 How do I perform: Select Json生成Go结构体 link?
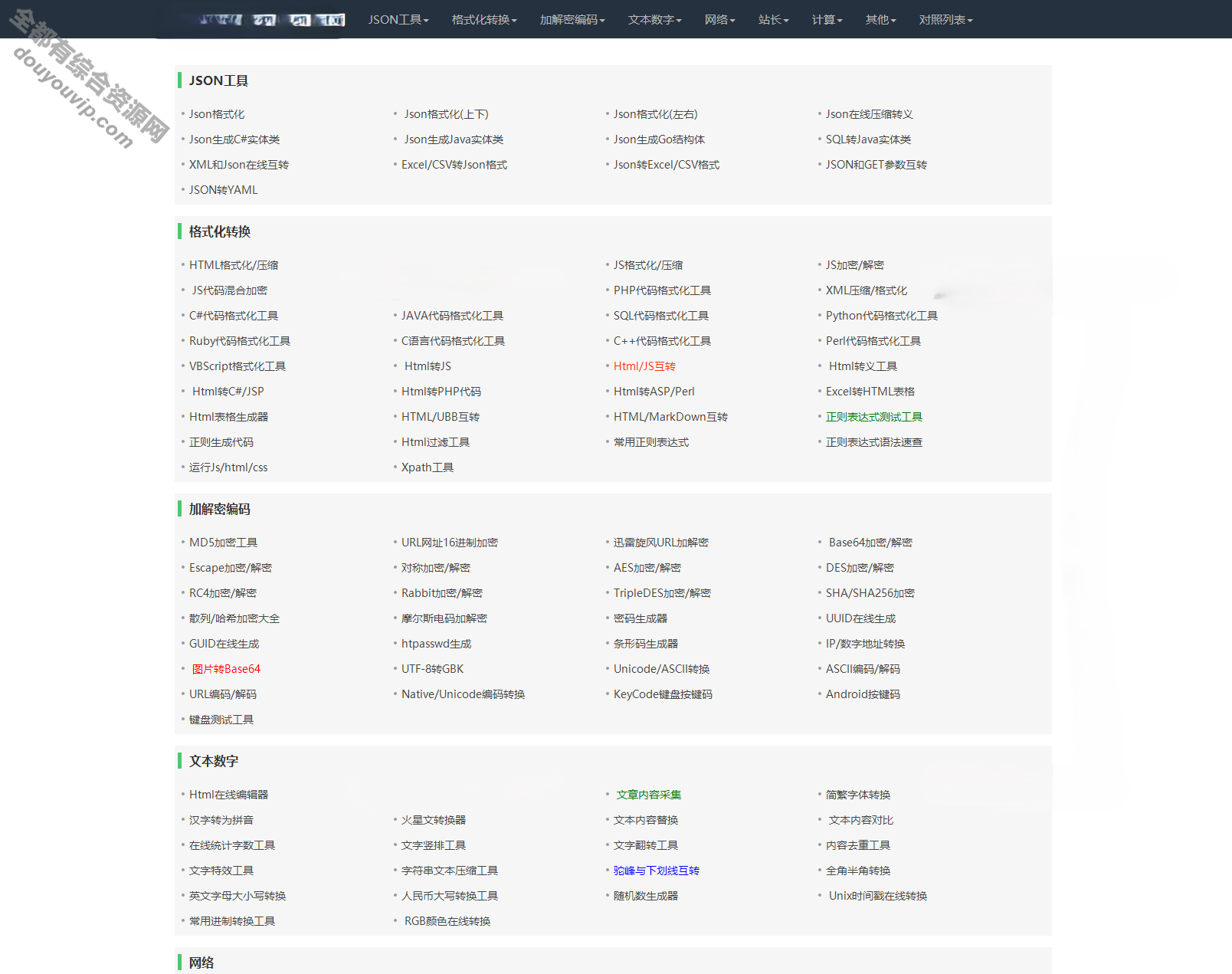pos(659,139)
